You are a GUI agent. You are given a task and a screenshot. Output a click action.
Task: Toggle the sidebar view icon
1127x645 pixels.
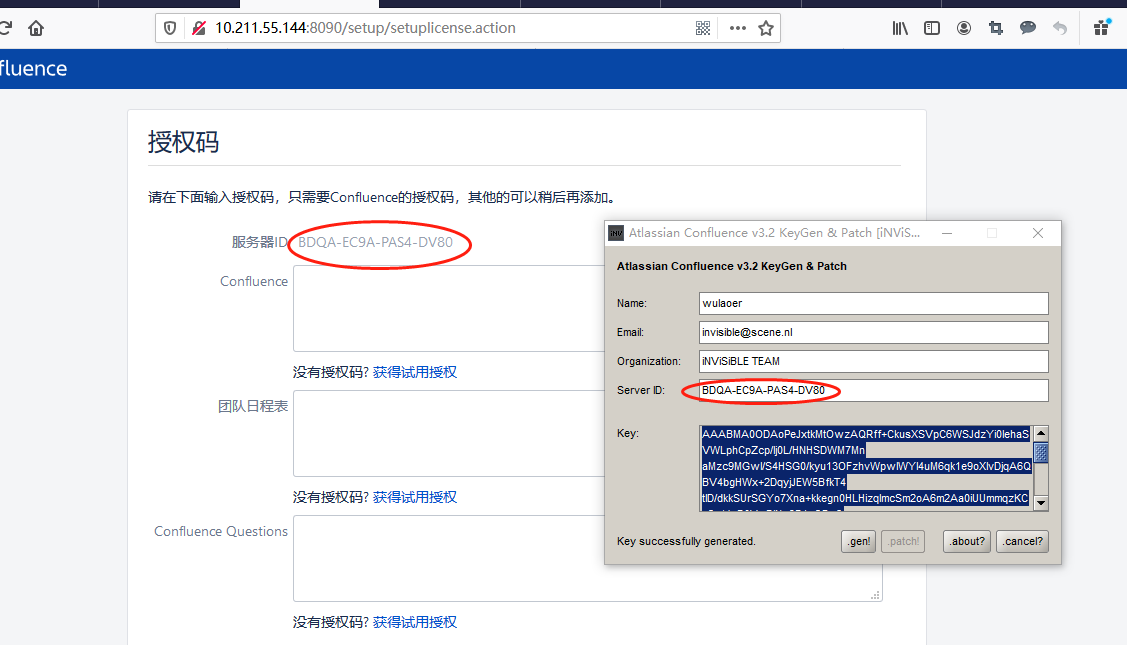932,28
